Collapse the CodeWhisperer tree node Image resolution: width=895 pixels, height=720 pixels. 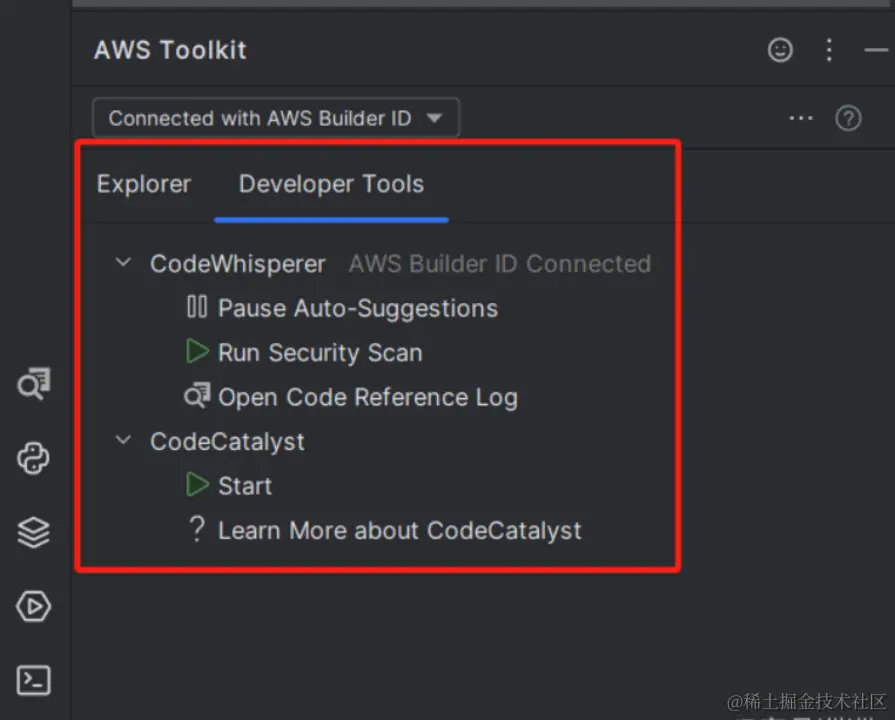tap(123, 263)
